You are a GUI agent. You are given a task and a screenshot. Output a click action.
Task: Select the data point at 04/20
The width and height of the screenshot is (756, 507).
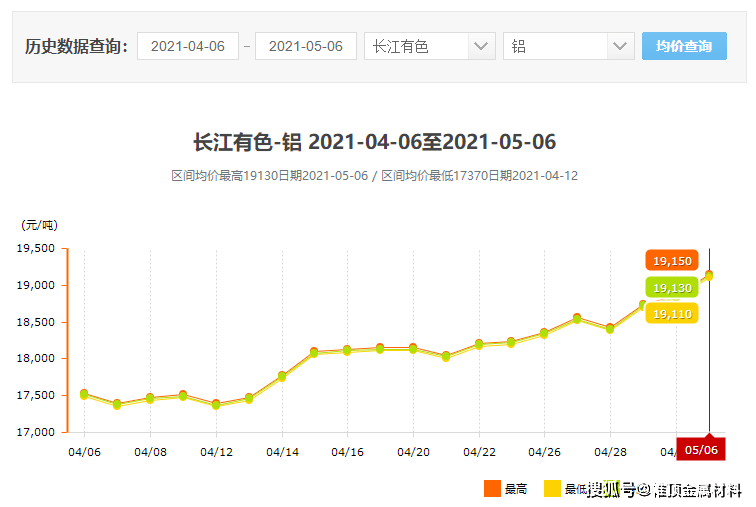(413, 348)
